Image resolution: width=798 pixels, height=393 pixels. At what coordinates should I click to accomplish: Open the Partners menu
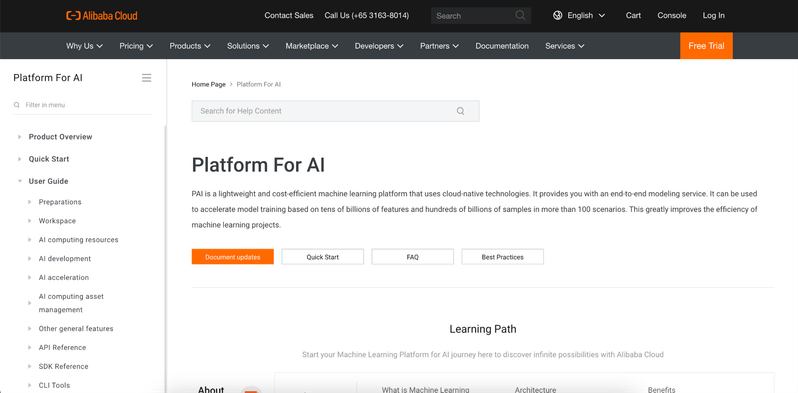pyautogui.click(x=439, y=46)
